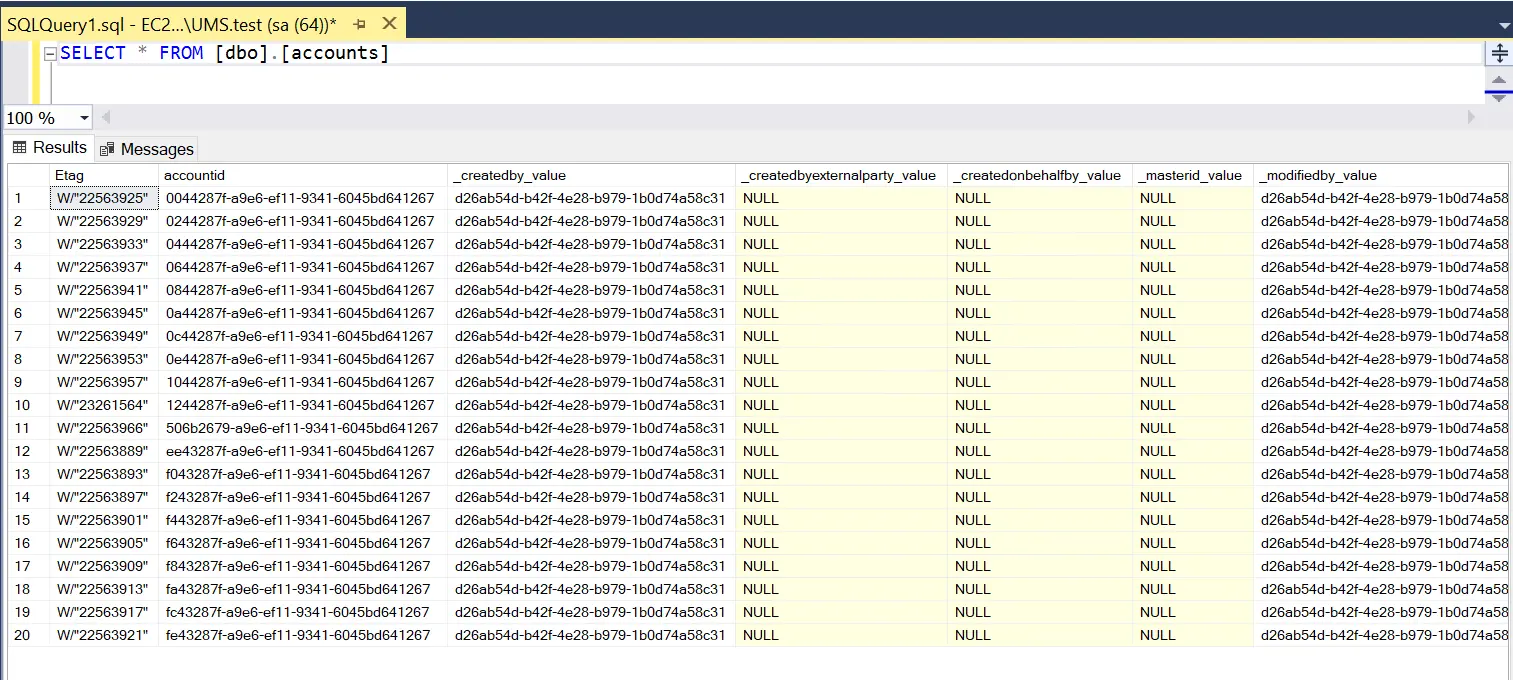Click accountid f843287f-a9e6-ef11-9341-6045bd641267
The image size is (1513, 680).
click(x=303, y=566)
